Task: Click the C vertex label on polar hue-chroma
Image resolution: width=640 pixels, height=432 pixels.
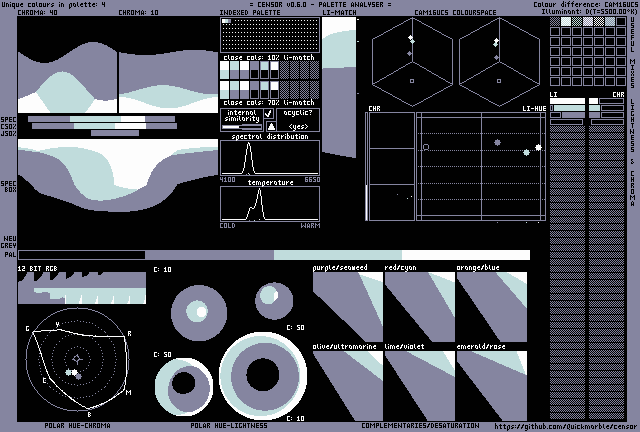Action: [x=44, y=381]
